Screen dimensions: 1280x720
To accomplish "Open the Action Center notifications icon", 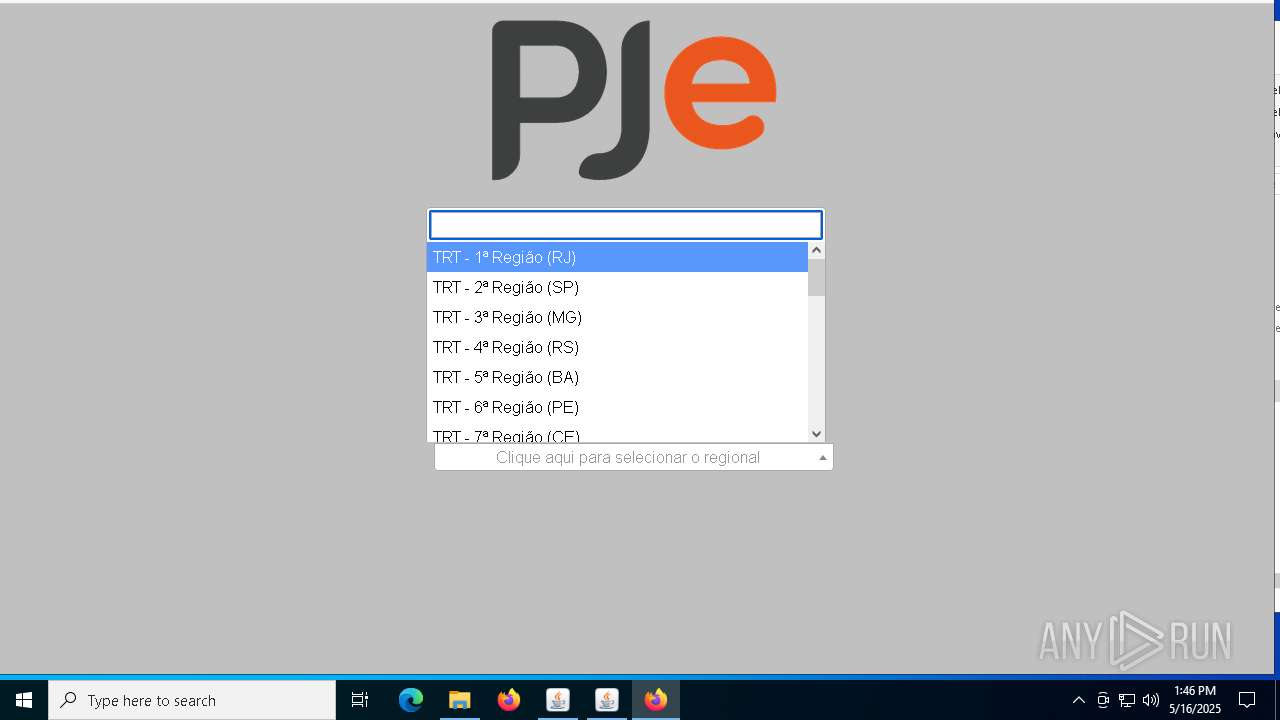I will pyautogui.click(x=1247, y=700).
